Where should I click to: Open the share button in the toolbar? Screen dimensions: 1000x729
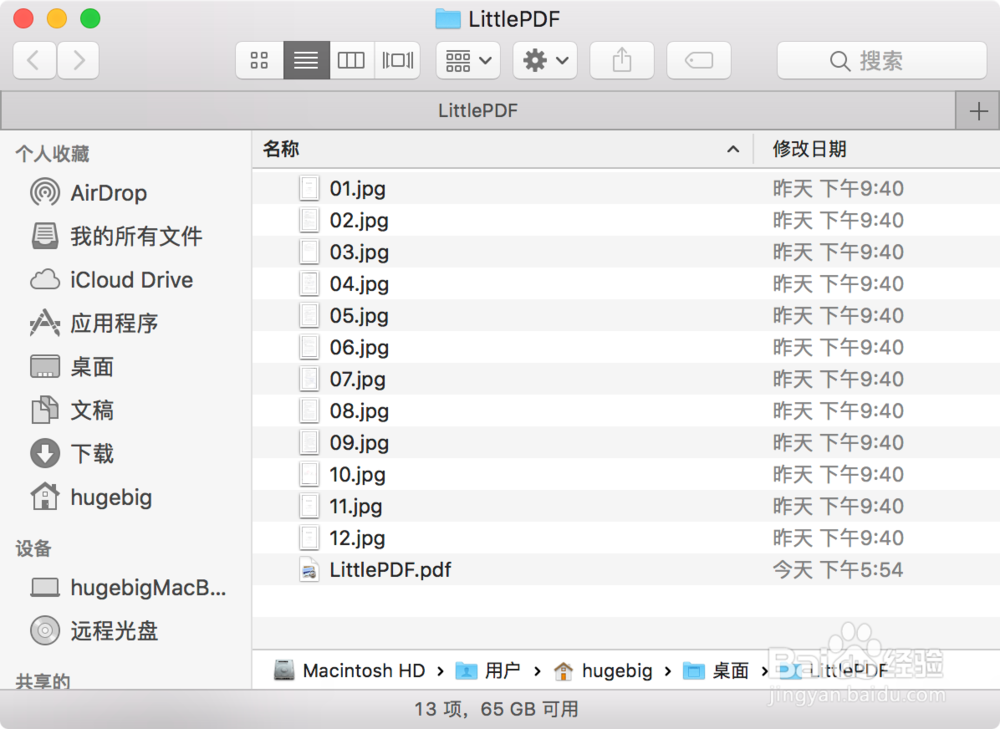pyautogui.click(x=621, y=60)
